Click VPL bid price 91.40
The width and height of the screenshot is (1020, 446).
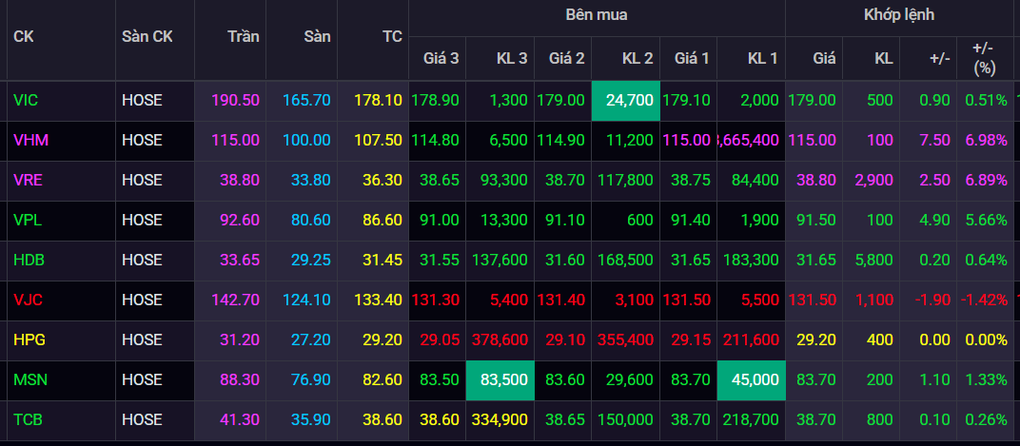click(x=691, y=220)
